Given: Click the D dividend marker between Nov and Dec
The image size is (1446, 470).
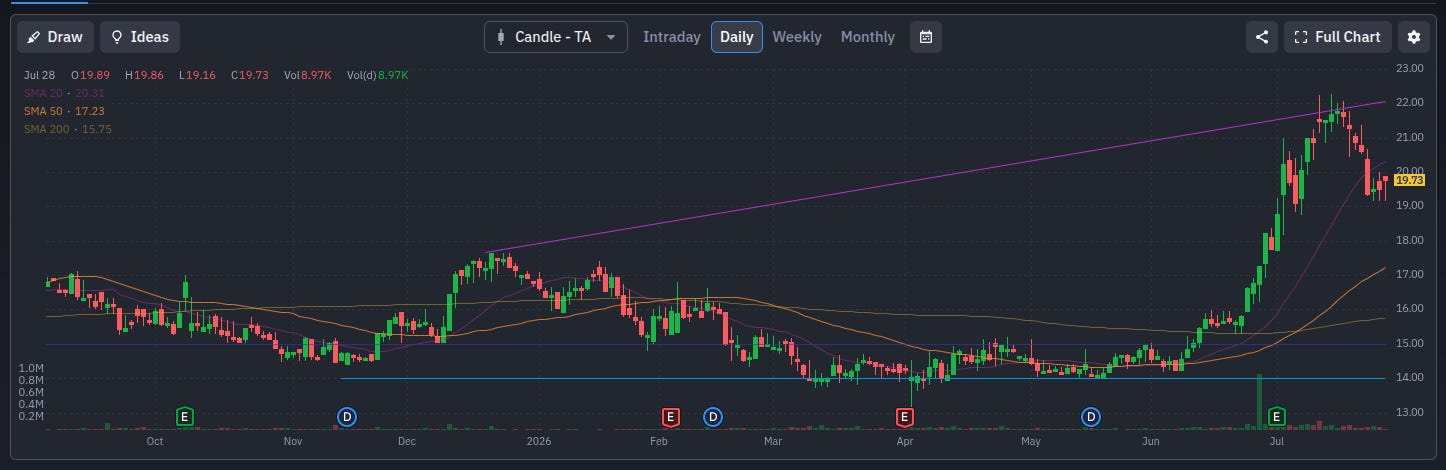Looking at the screenshot, I should [x=346, y=415].
